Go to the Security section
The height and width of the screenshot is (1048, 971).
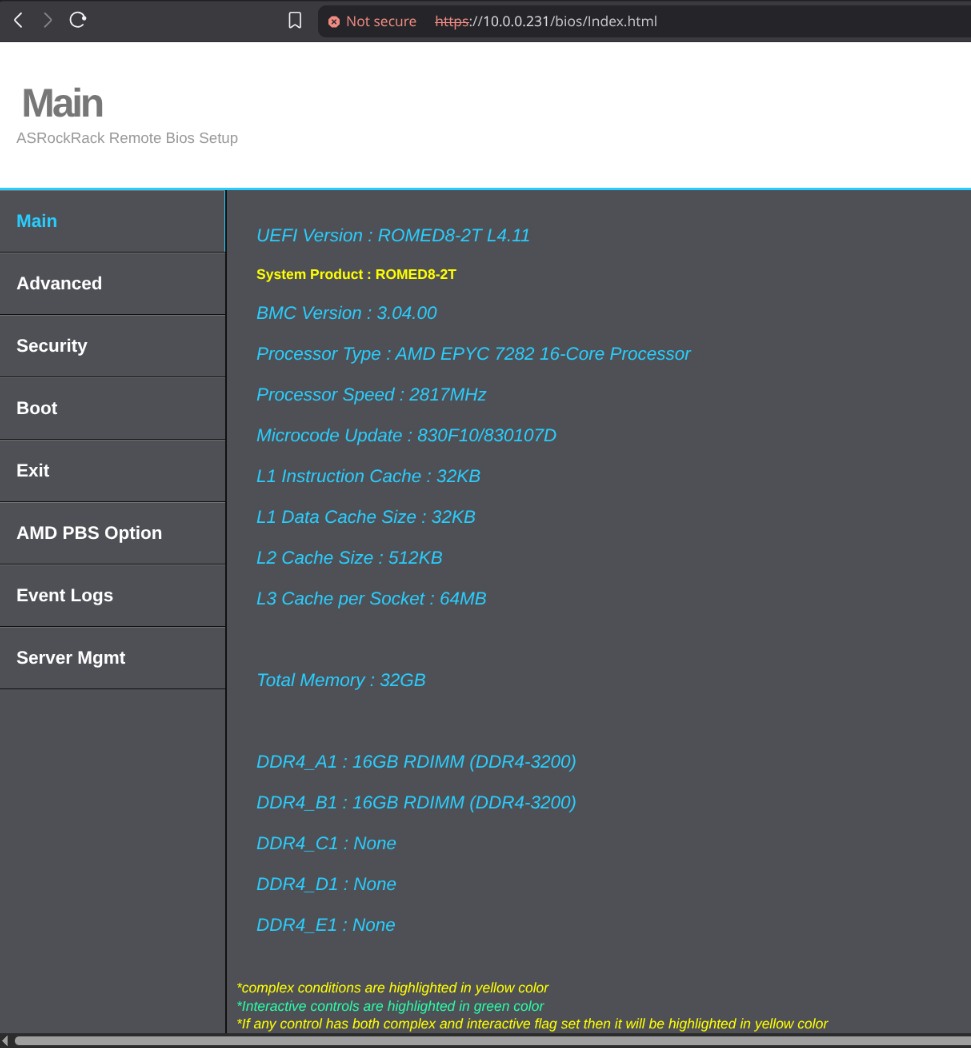[x=112, y=346]
